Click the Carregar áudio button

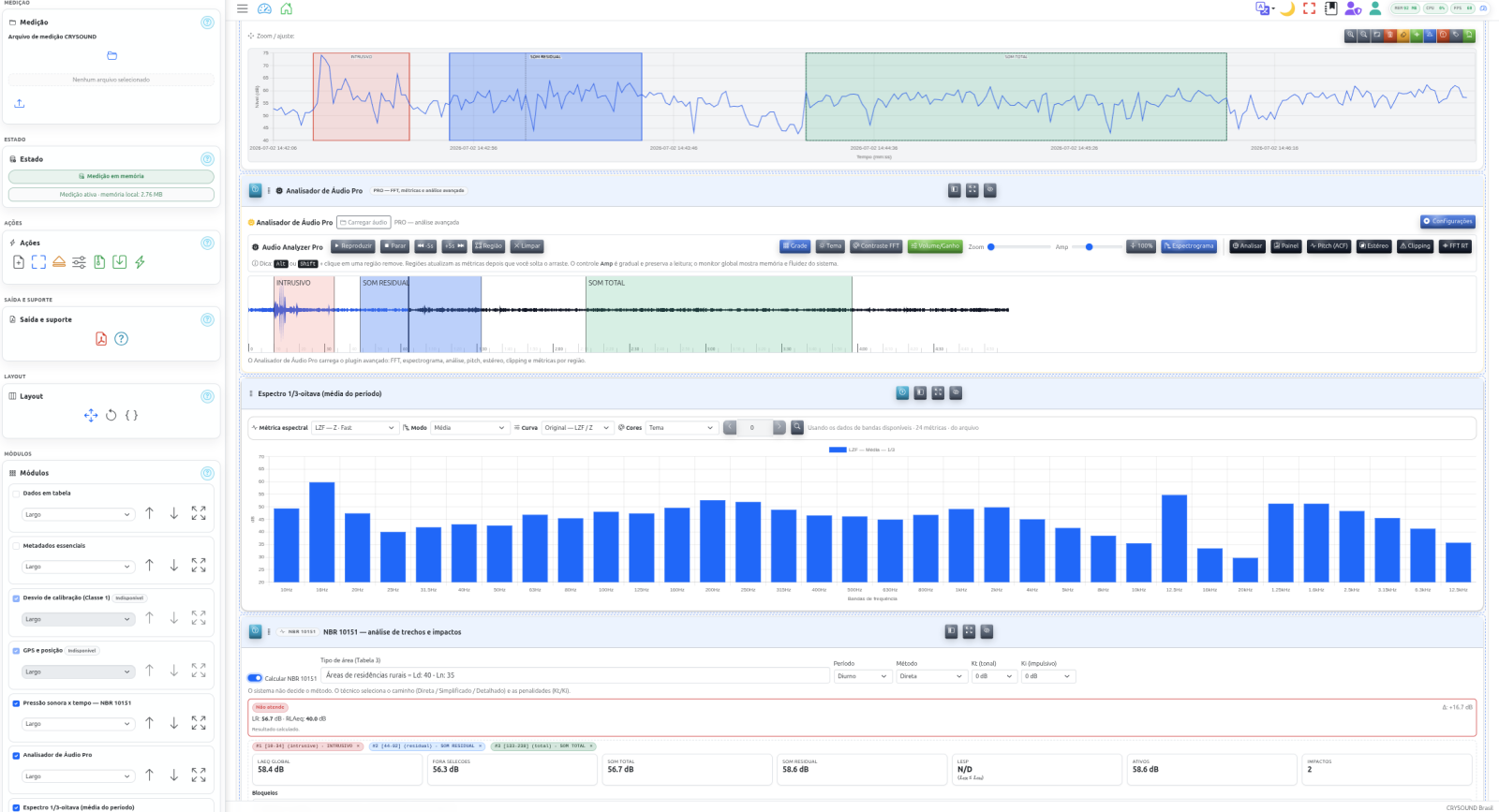point(364,222)
